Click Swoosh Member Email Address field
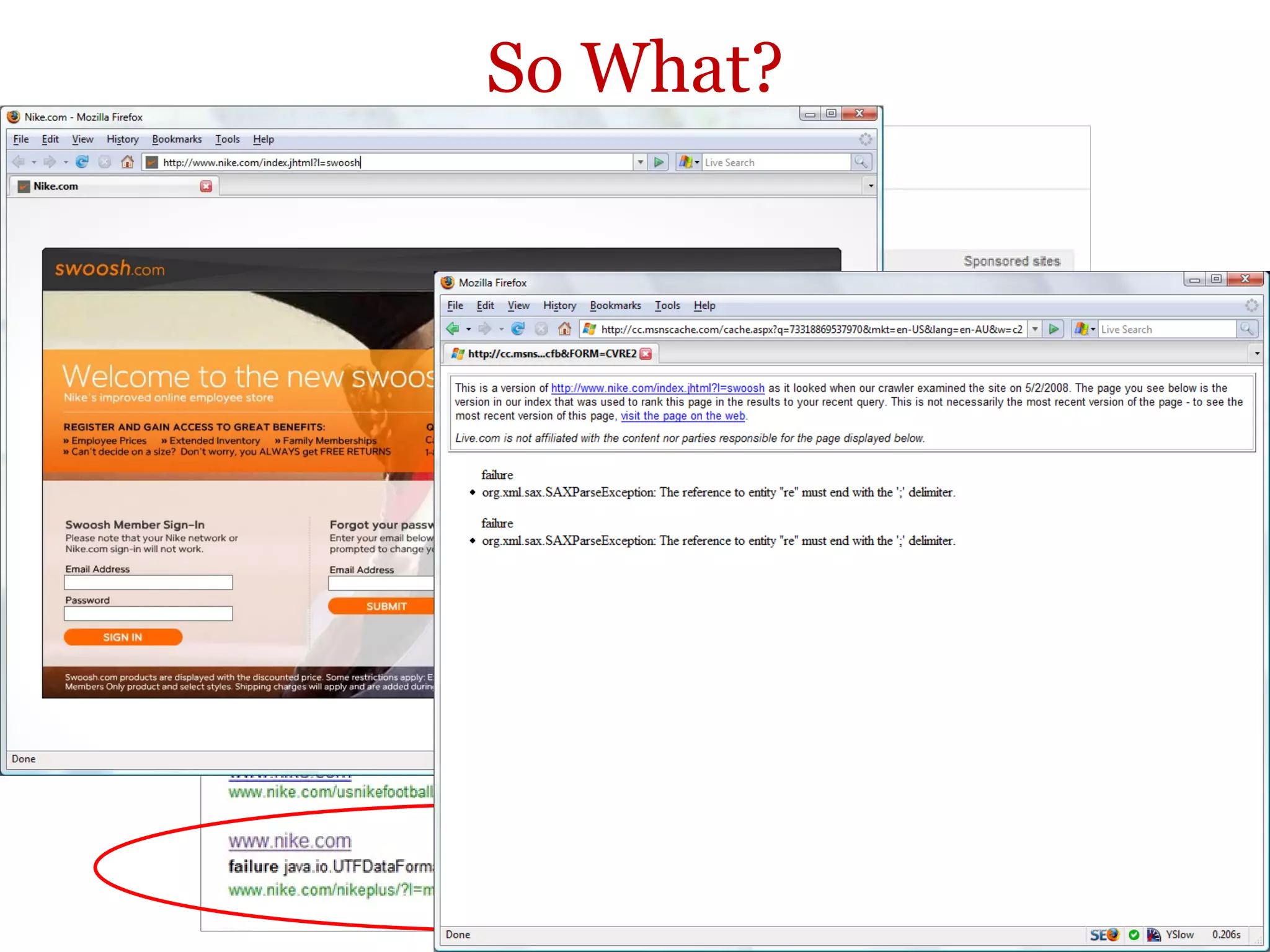Screen dimensions: 1270x952 click(148, 583)
